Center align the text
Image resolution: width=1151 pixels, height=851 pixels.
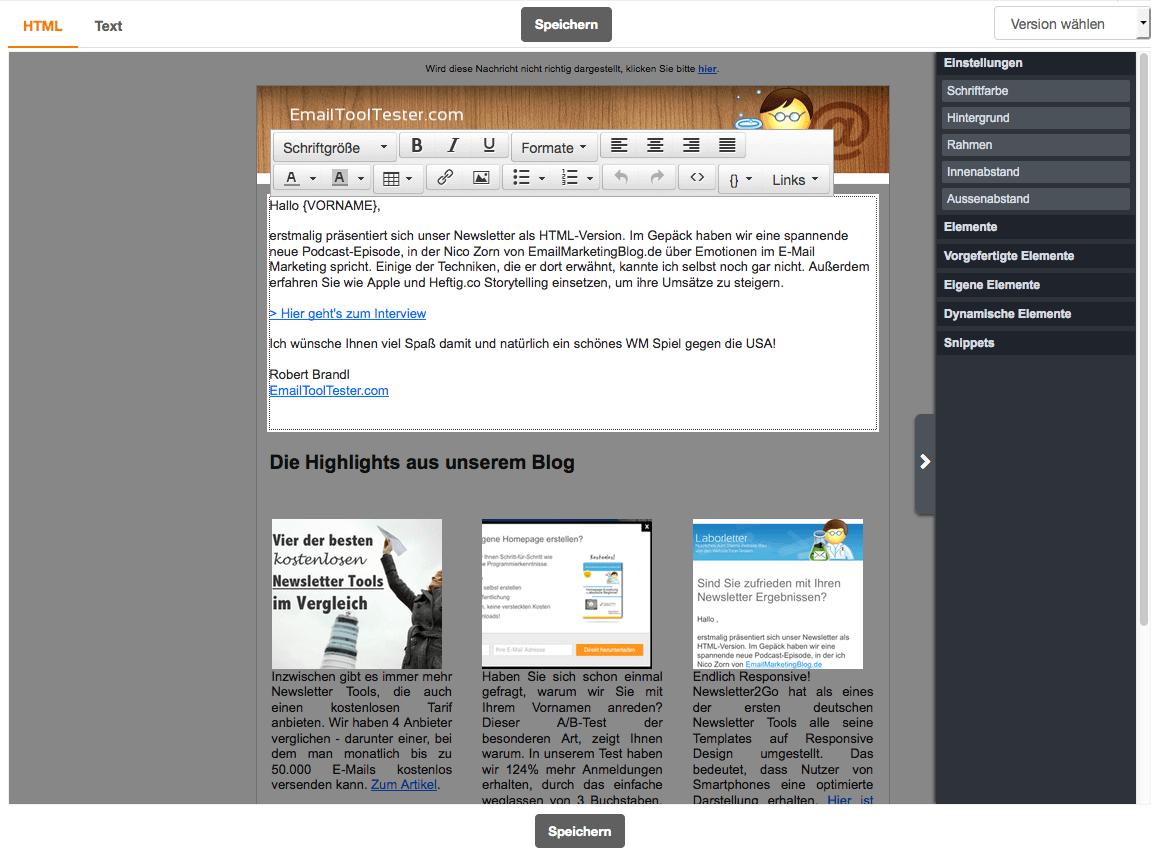point(655,146)
